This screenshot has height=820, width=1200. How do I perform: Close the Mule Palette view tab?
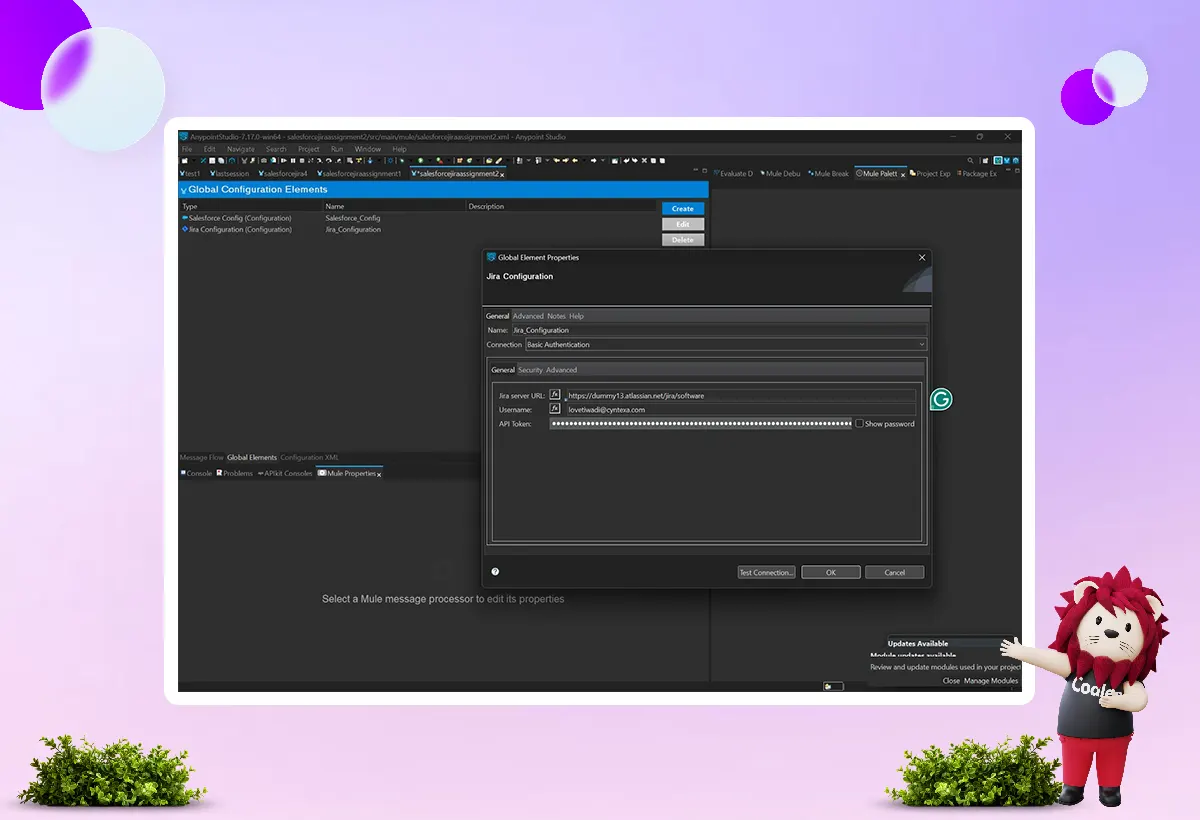tap(903, 175)
